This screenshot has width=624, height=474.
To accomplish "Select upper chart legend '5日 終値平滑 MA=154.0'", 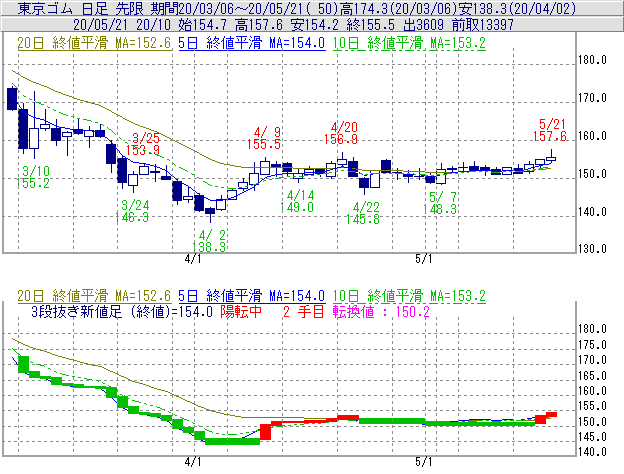I will tap(252, 43).
